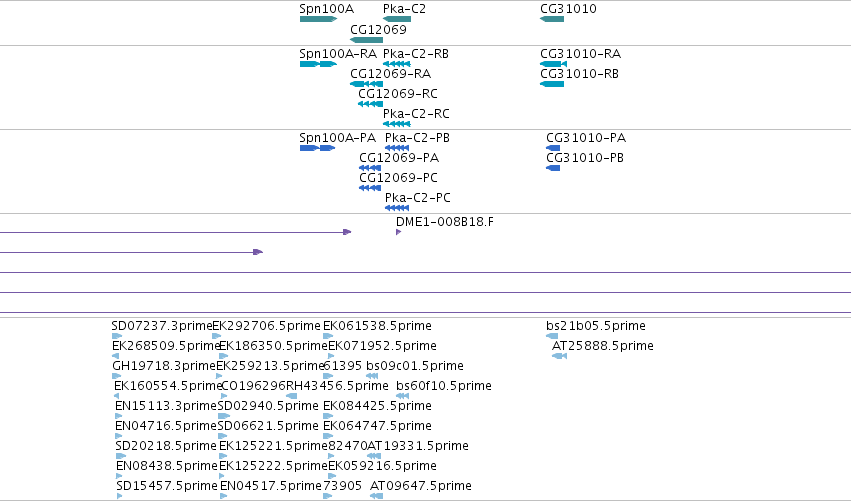Screen dimensions: 851x501
Task: Click the EK292706.5prime label
Action: click(266, 326)
